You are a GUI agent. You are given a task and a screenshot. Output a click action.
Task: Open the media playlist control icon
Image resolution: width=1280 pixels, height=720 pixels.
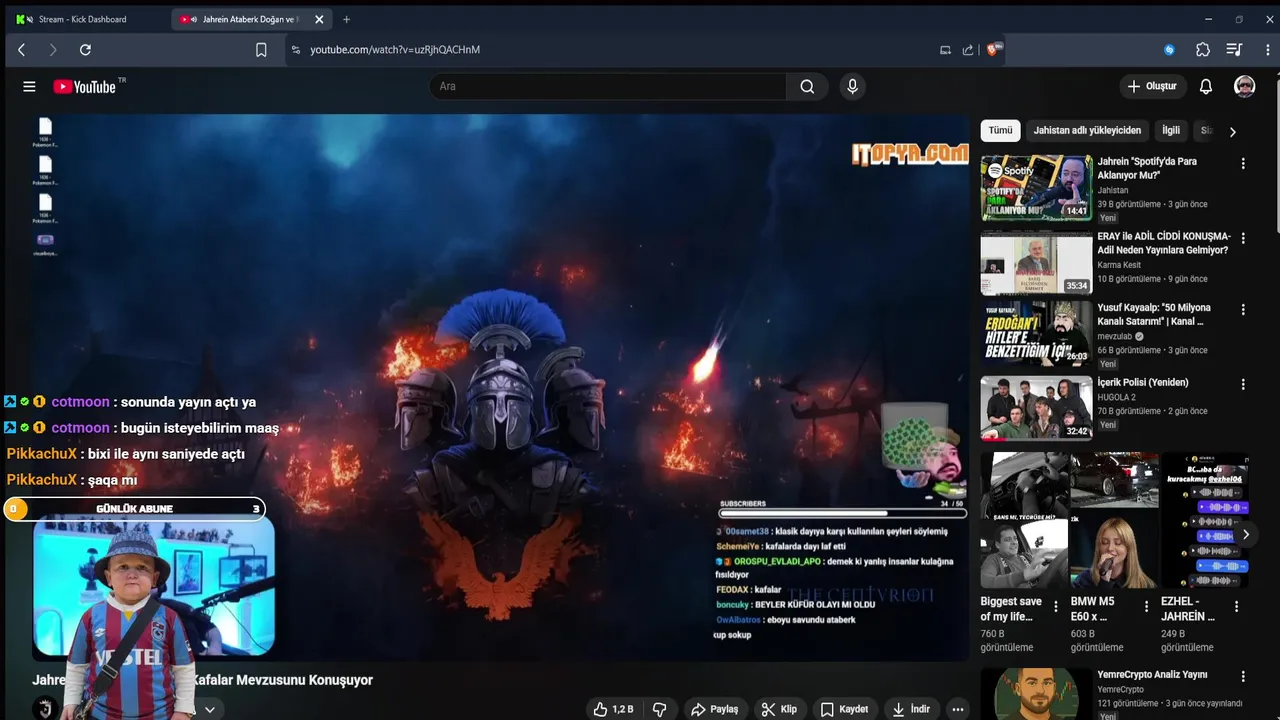coord(1234,49)
